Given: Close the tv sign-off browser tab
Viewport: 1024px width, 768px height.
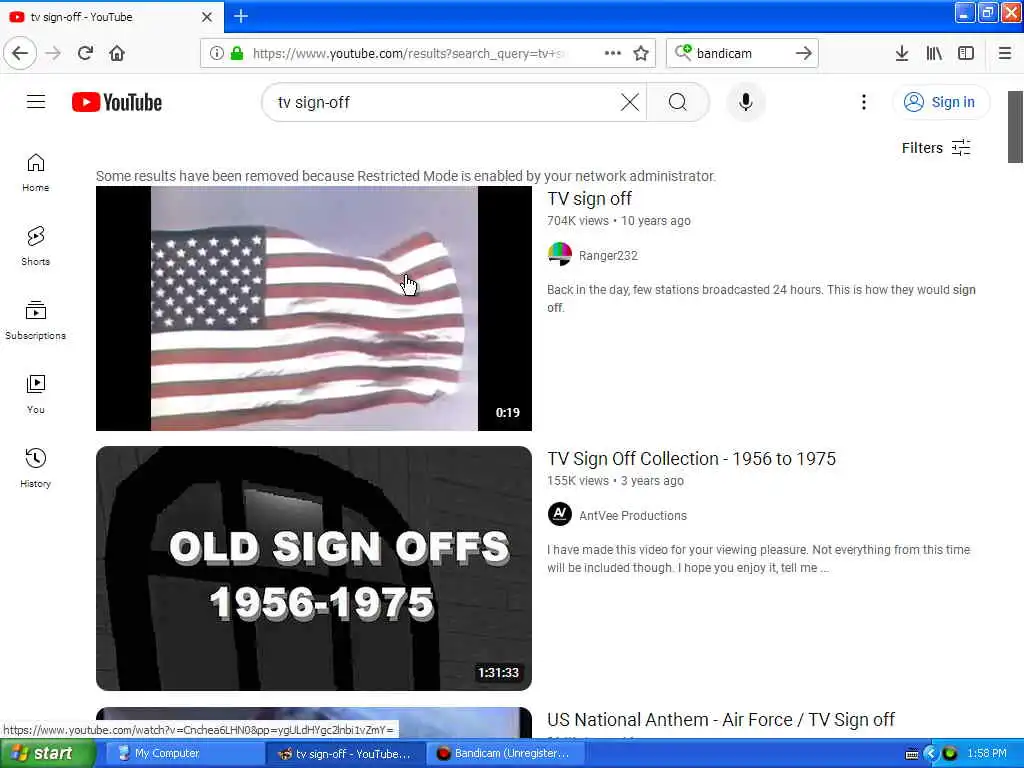Looking at the screenshot, I should tap(207, 17).
